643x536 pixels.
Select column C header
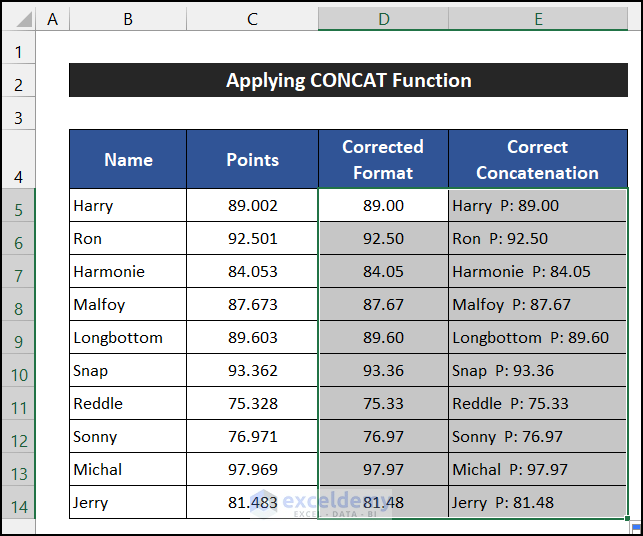click(252, 18)
